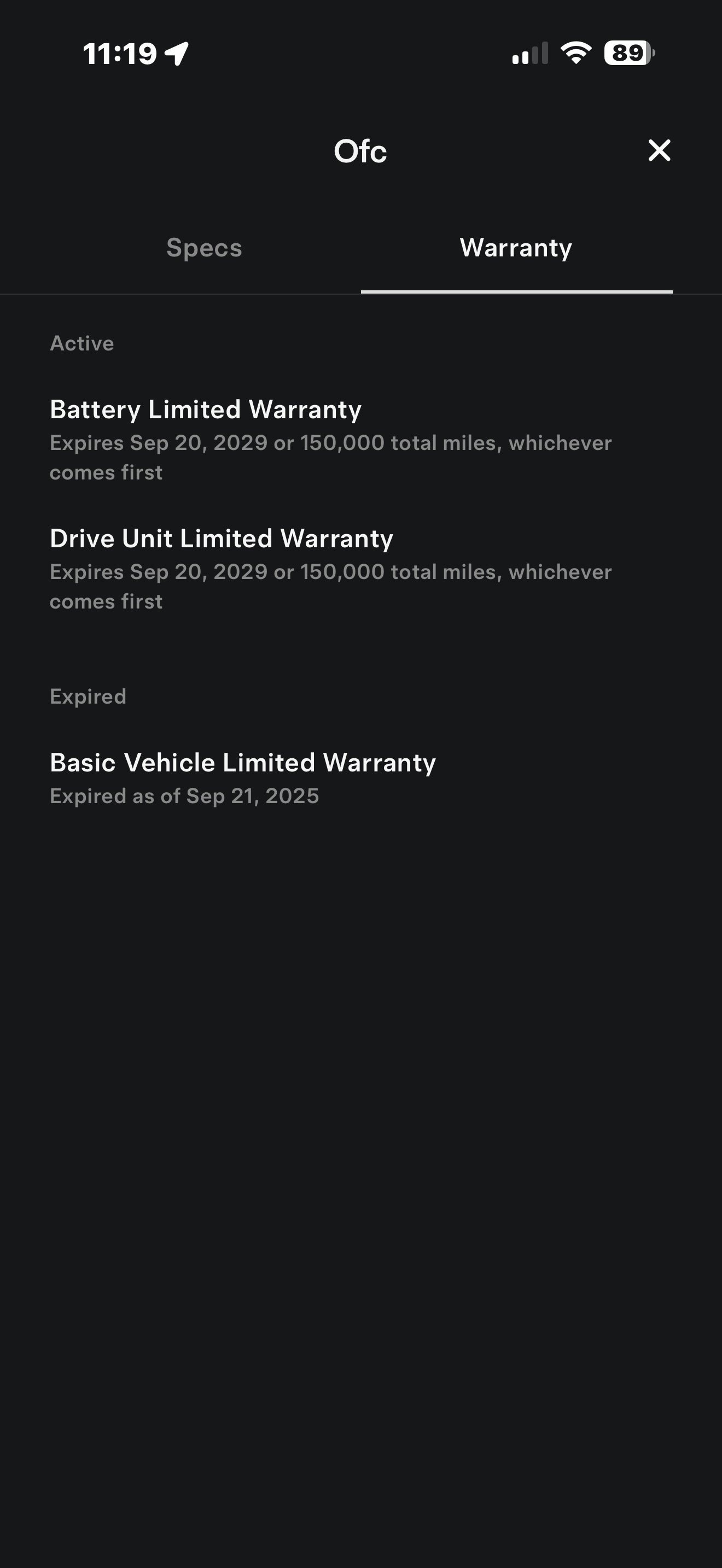Tap the Ofc vehicle name title
The image size is (722, 1568).
(360, 151)
